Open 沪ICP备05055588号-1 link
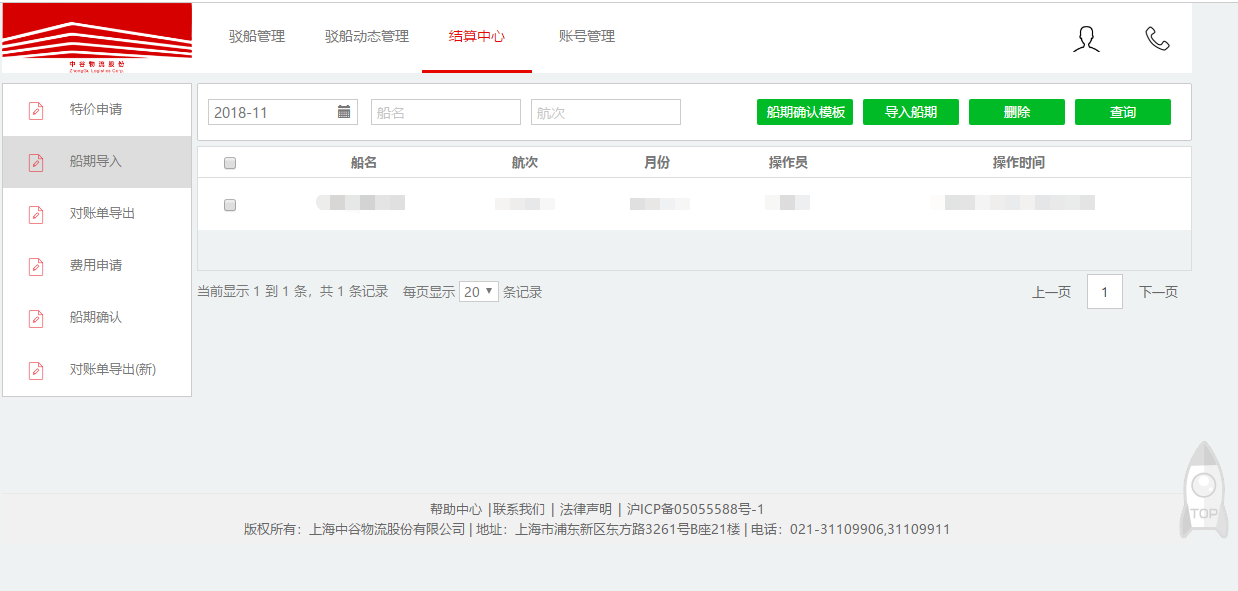 point(695,509)
